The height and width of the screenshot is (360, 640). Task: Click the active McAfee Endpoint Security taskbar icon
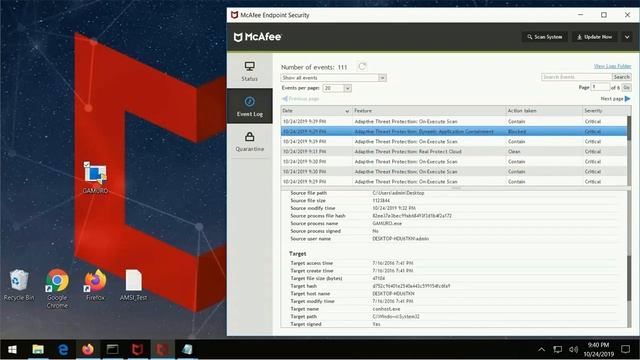162,349
